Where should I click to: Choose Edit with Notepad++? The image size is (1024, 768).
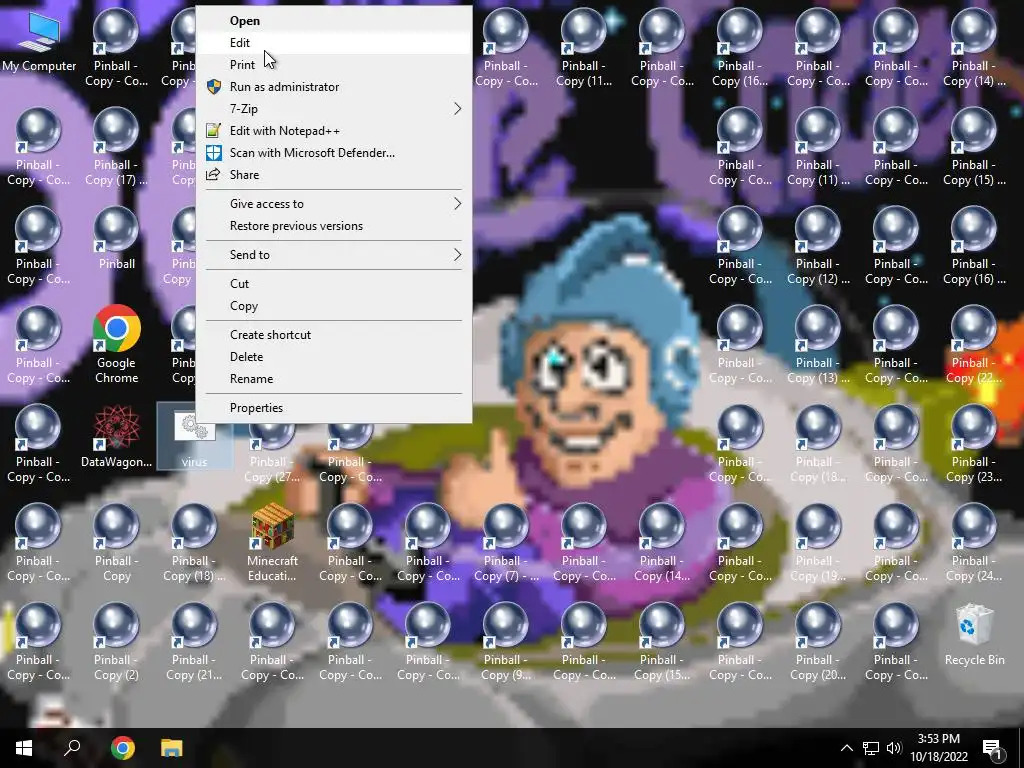tap(334, 131)
